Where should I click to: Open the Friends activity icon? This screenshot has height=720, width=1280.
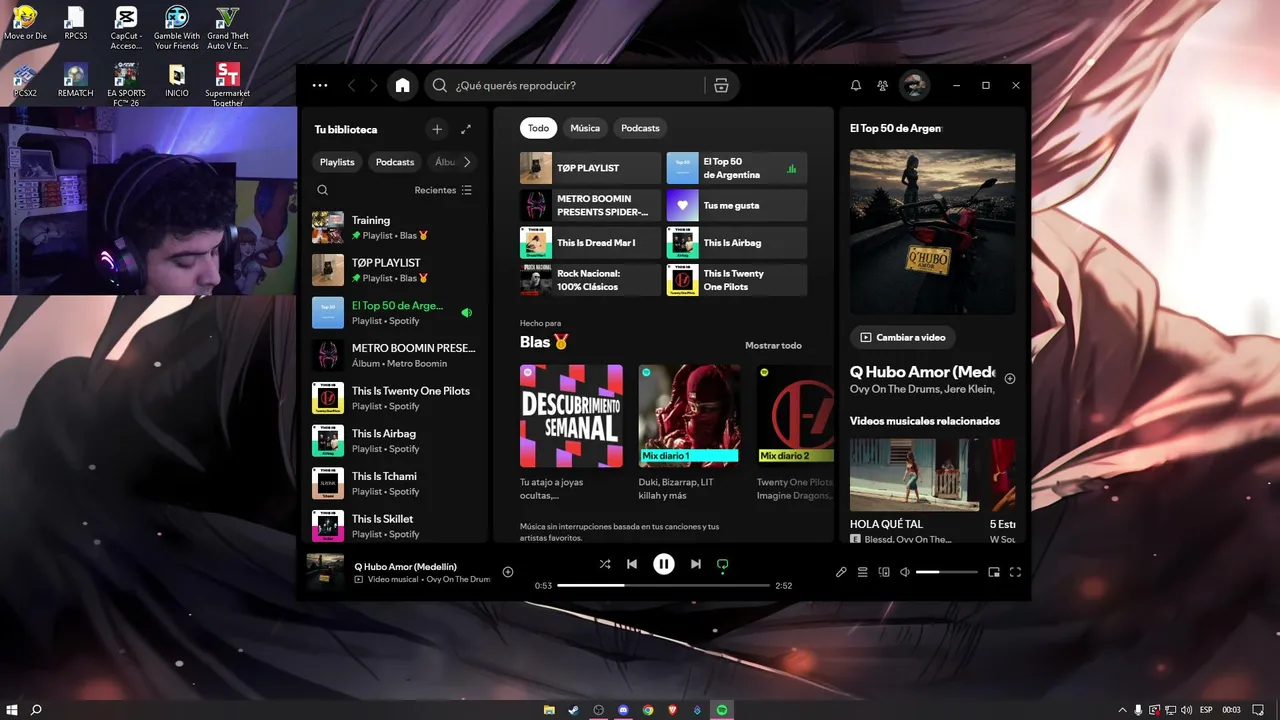[882, 86]
